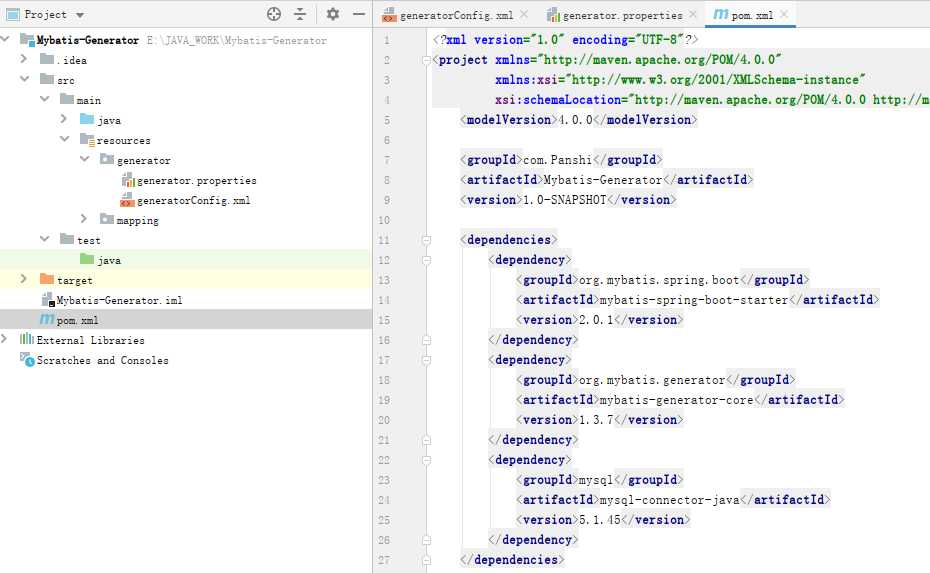Select the src folder icon
The width and height of the screenshot is (930, 573).
click(x=47, y=79)
